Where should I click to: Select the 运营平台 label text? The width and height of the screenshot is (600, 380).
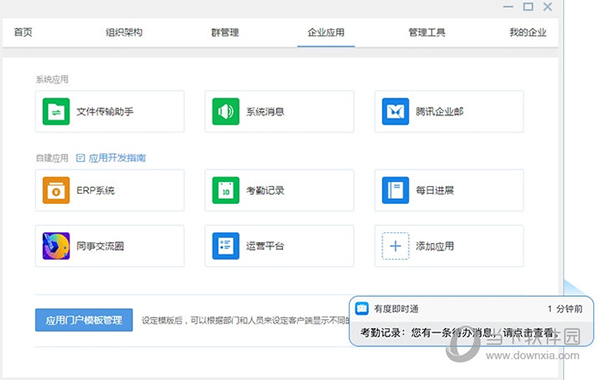[265, 246]
